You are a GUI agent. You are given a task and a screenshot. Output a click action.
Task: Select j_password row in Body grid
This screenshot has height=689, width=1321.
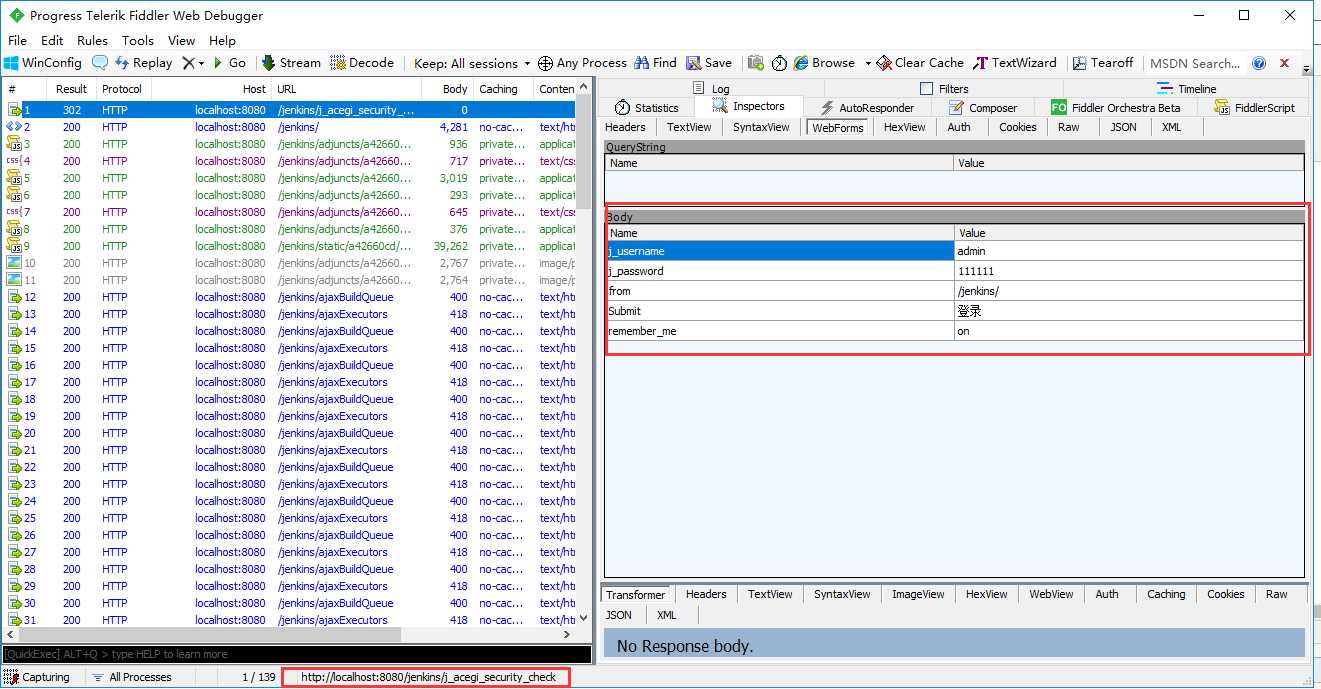pos(955,271)
